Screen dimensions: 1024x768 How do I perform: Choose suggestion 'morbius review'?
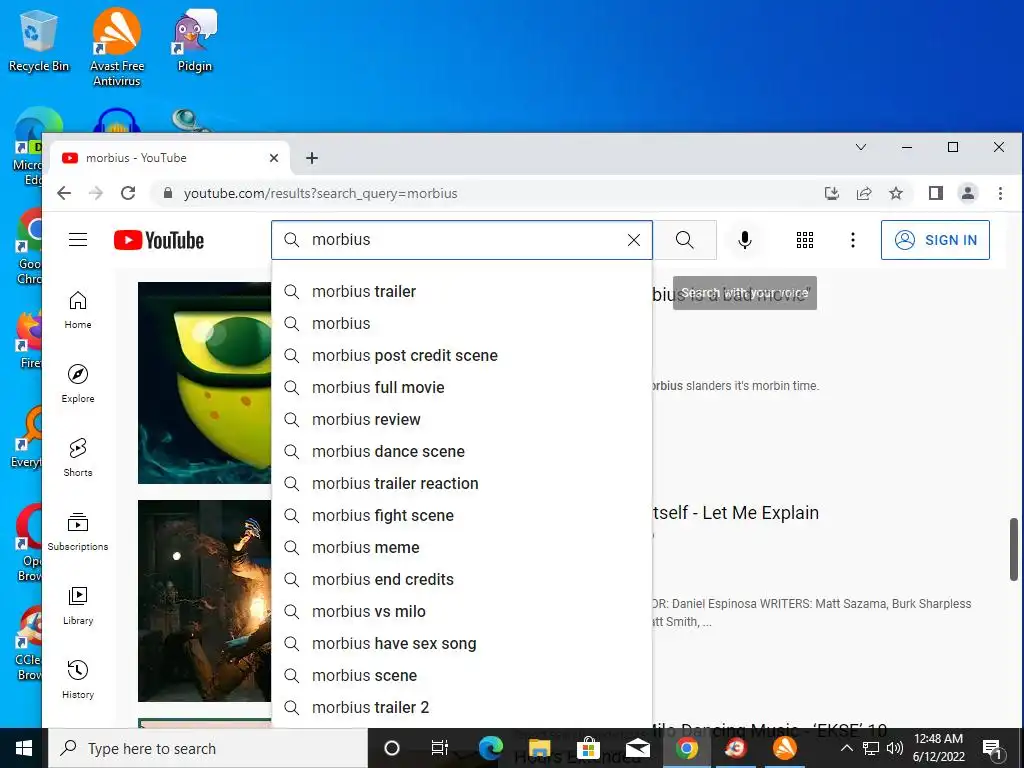(462, 419)
